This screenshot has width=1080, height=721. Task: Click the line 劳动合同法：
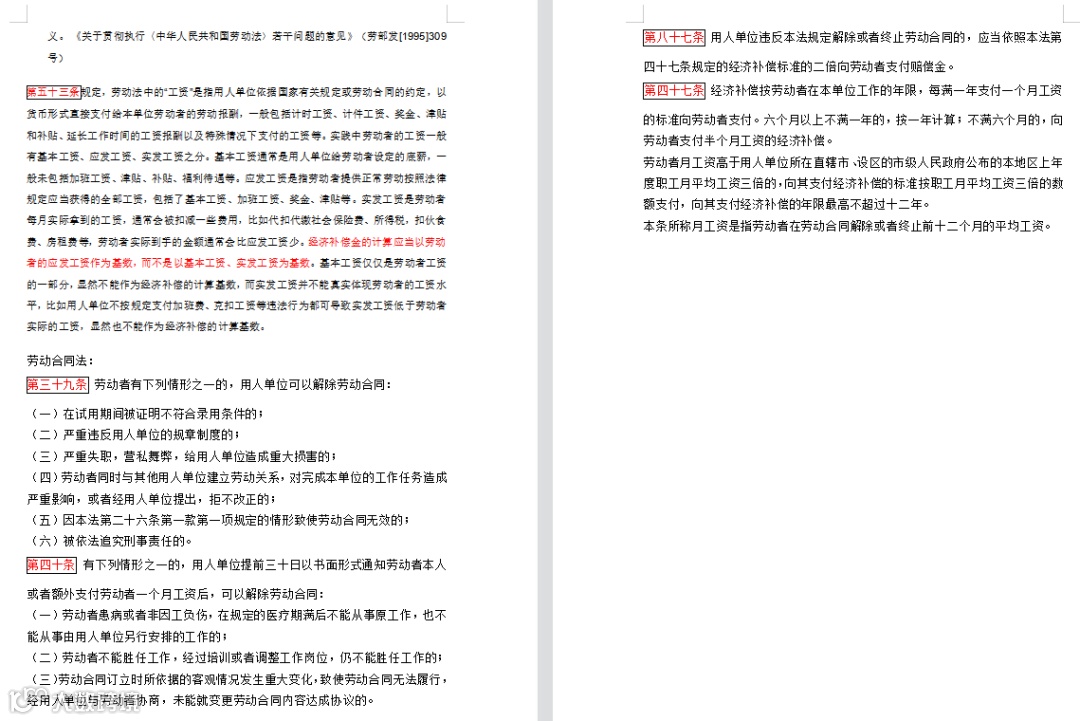(61, 361)
